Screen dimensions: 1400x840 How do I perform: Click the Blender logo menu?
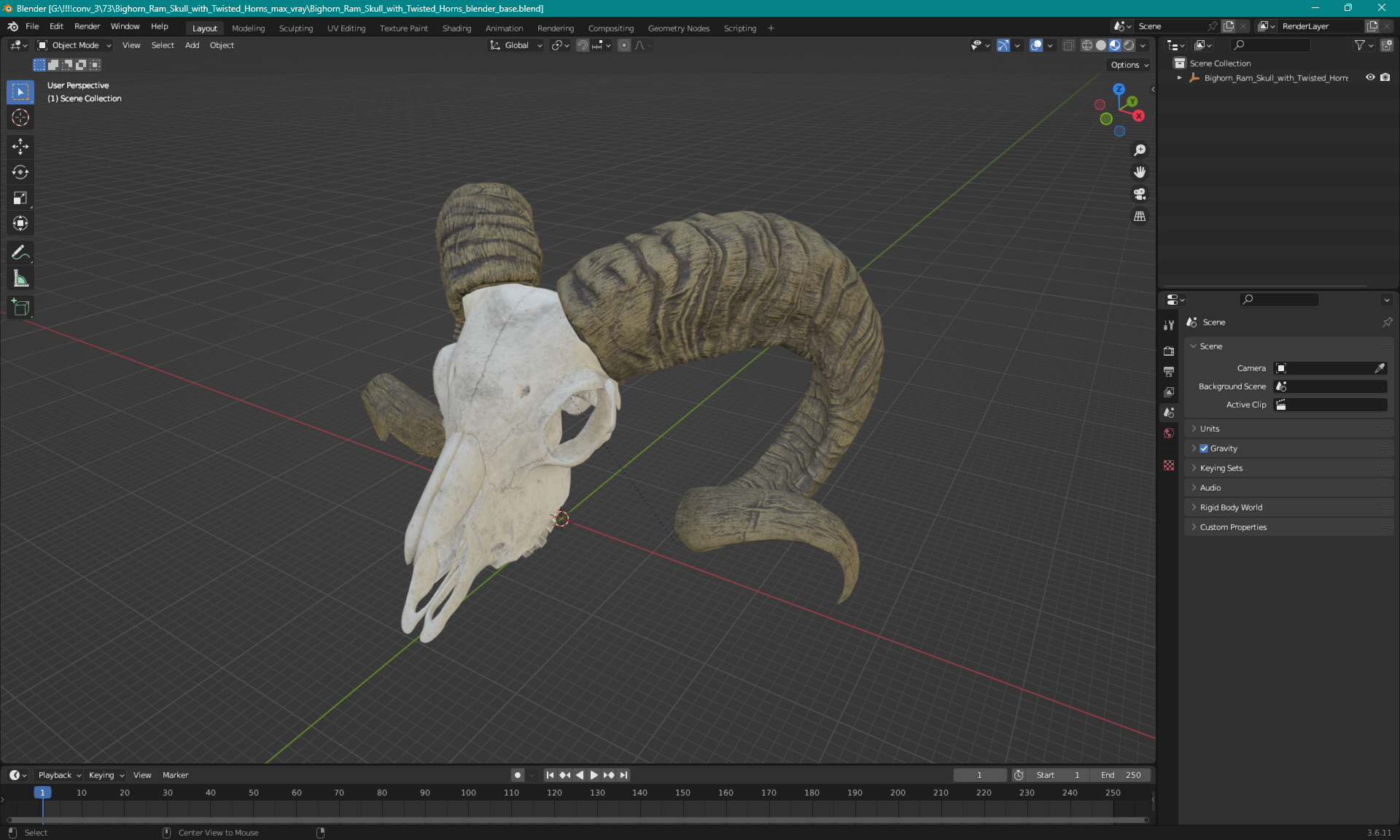pos(12,26)
